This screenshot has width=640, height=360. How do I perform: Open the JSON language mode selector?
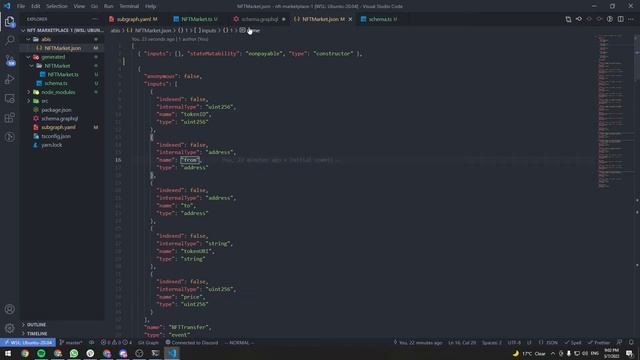pos(548,342)
